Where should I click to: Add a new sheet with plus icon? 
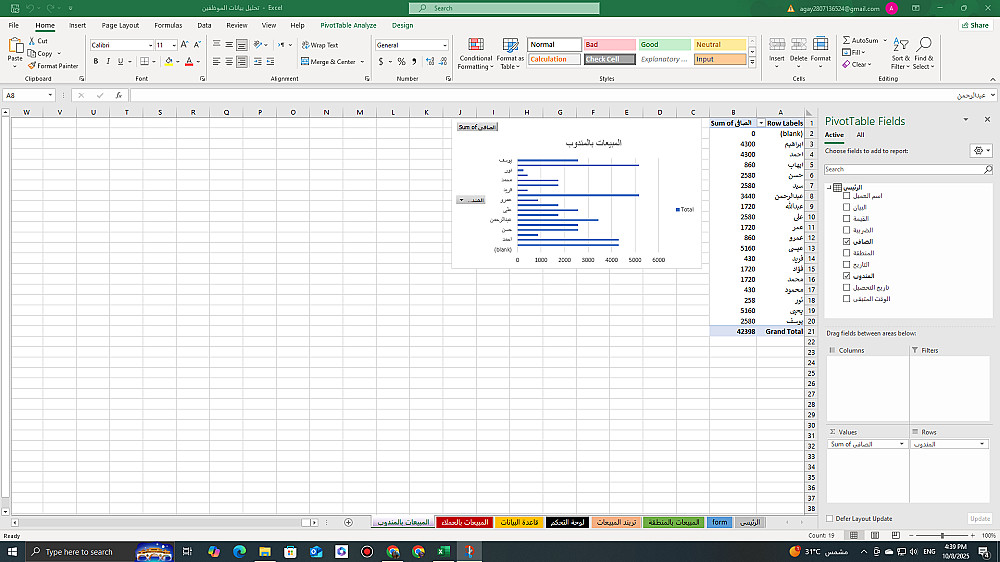[x=348, y=522]
